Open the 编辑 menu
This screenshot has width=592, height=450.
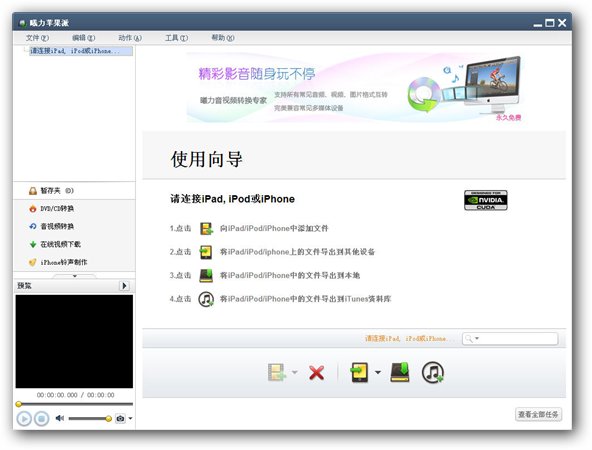coord(83,38)
